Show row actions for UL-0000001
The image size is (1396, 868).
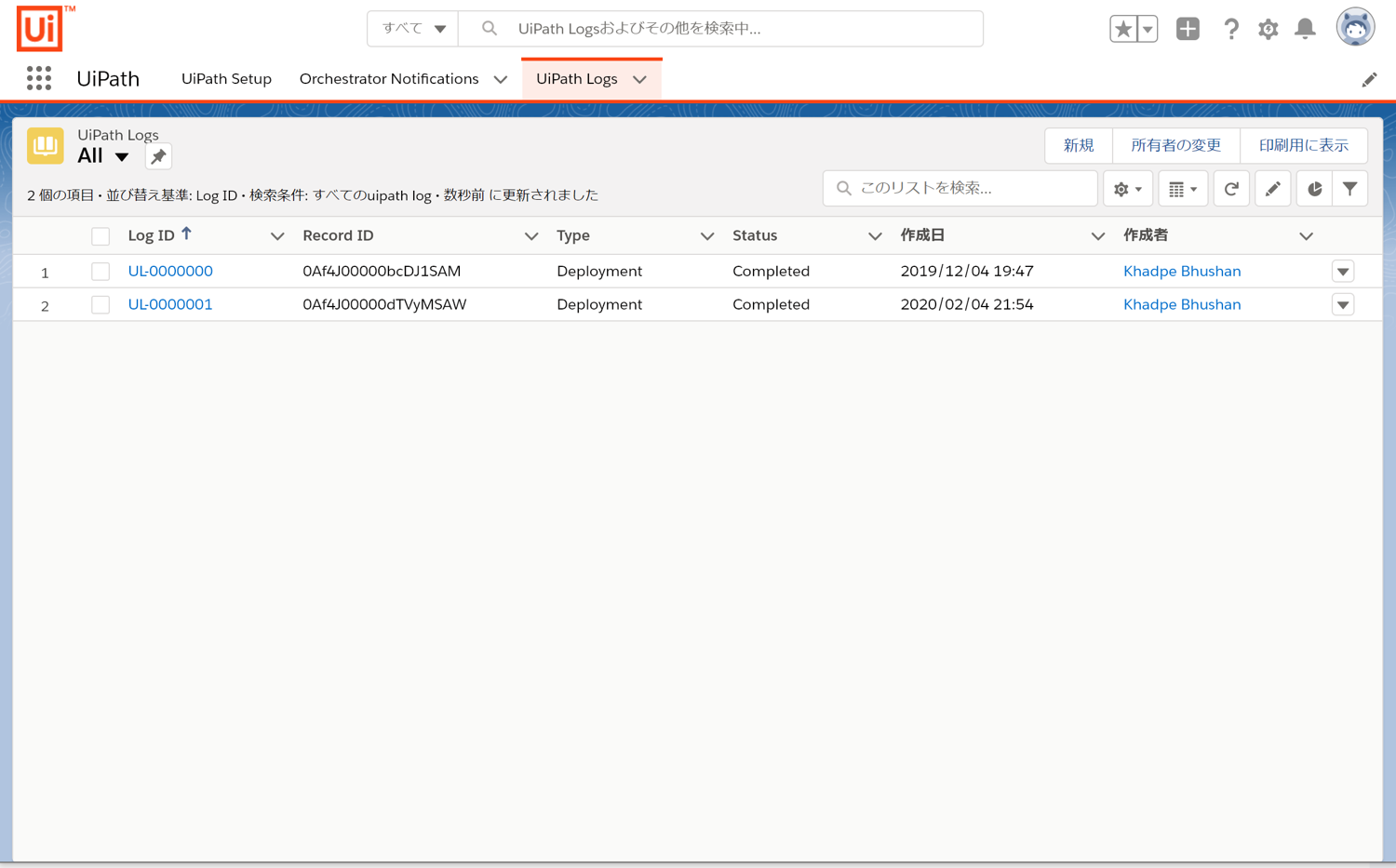tap(1343, 305)
